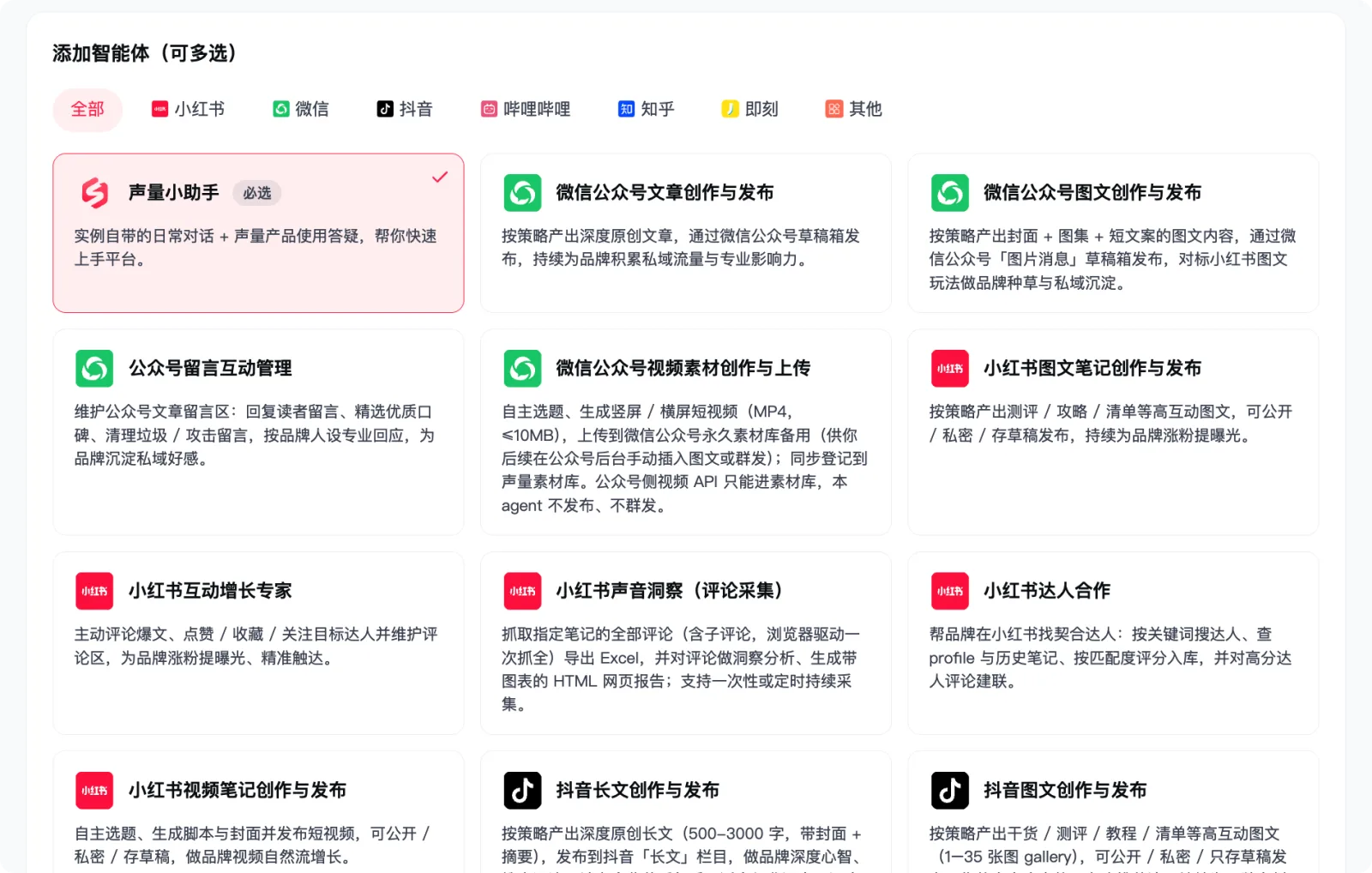
Task: Click the TikTok icon of 抖音长文创作与发布
Action: [522, 791]
